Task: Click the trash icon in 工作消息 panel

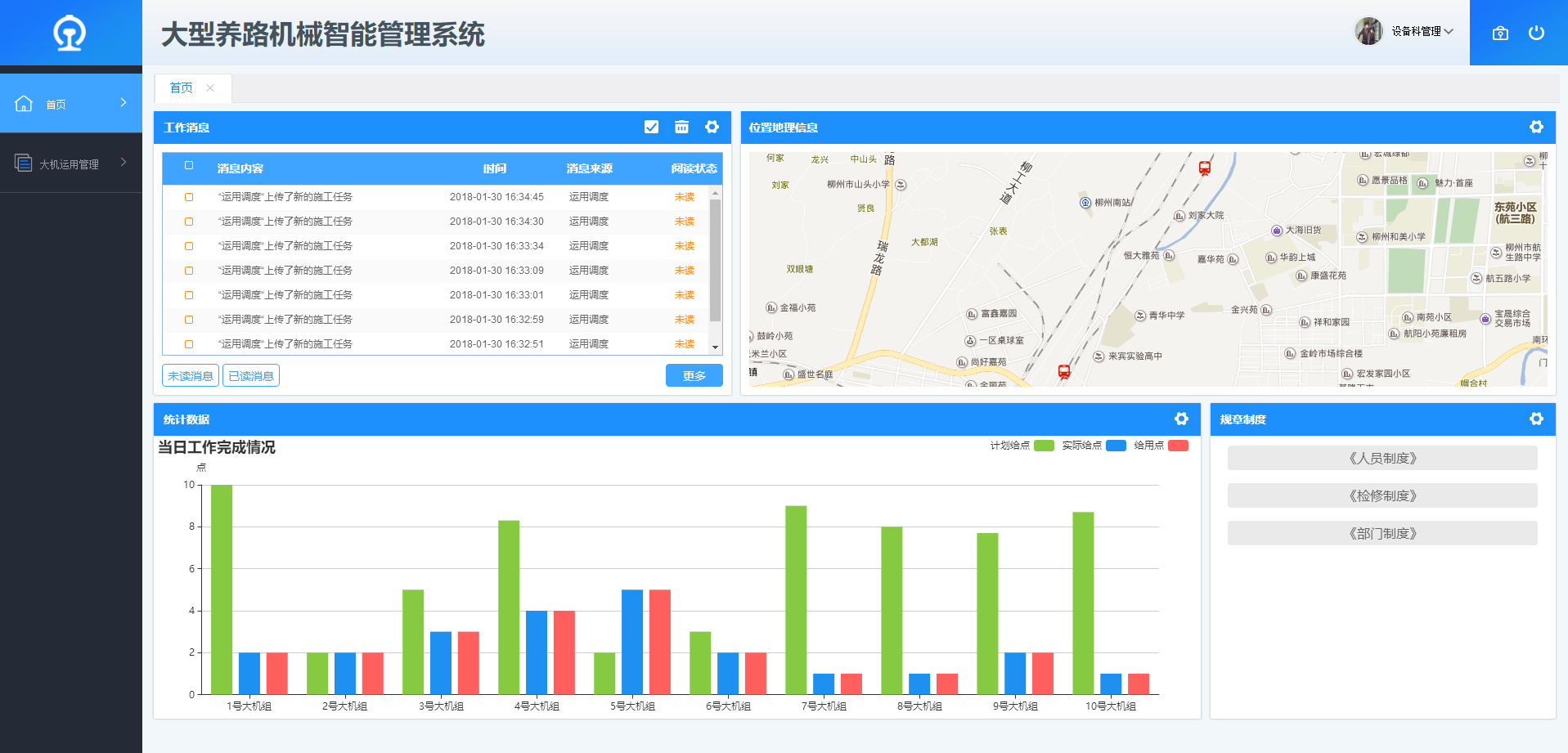Action: [x=681, y=127]
